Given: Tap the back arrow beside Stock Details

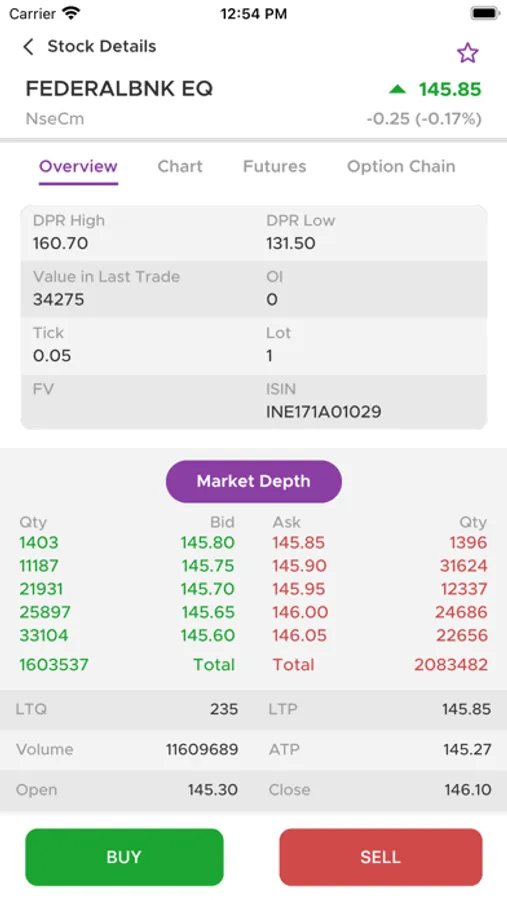Looking at the screenshot, I should (x=28, y=46).
